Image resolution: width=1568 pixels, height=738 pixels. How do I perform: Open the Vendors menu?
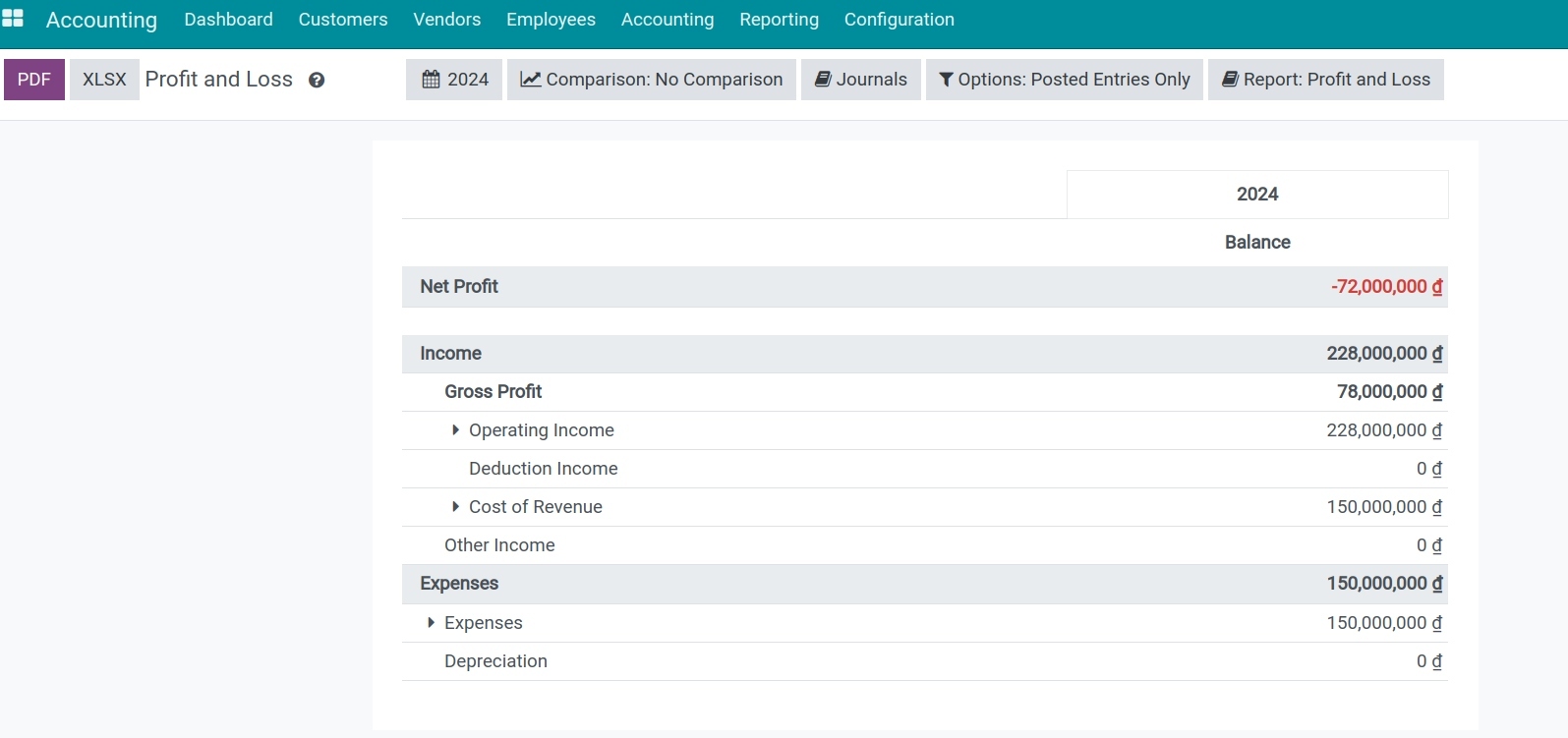point(447,20)
